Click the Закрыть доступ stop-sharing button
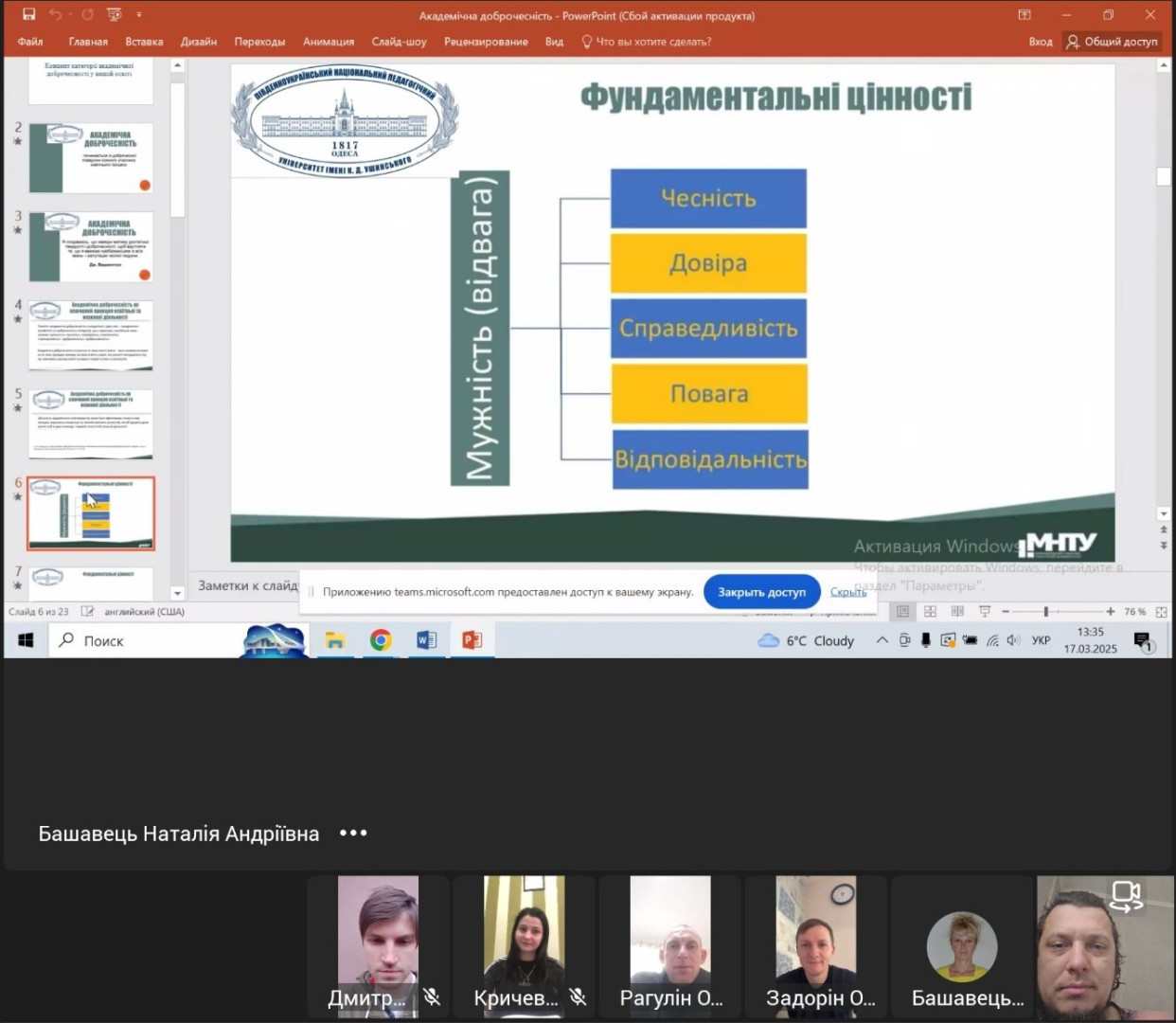The height and width of the screenshot is (1023, 1176). [x=761, y=592]
